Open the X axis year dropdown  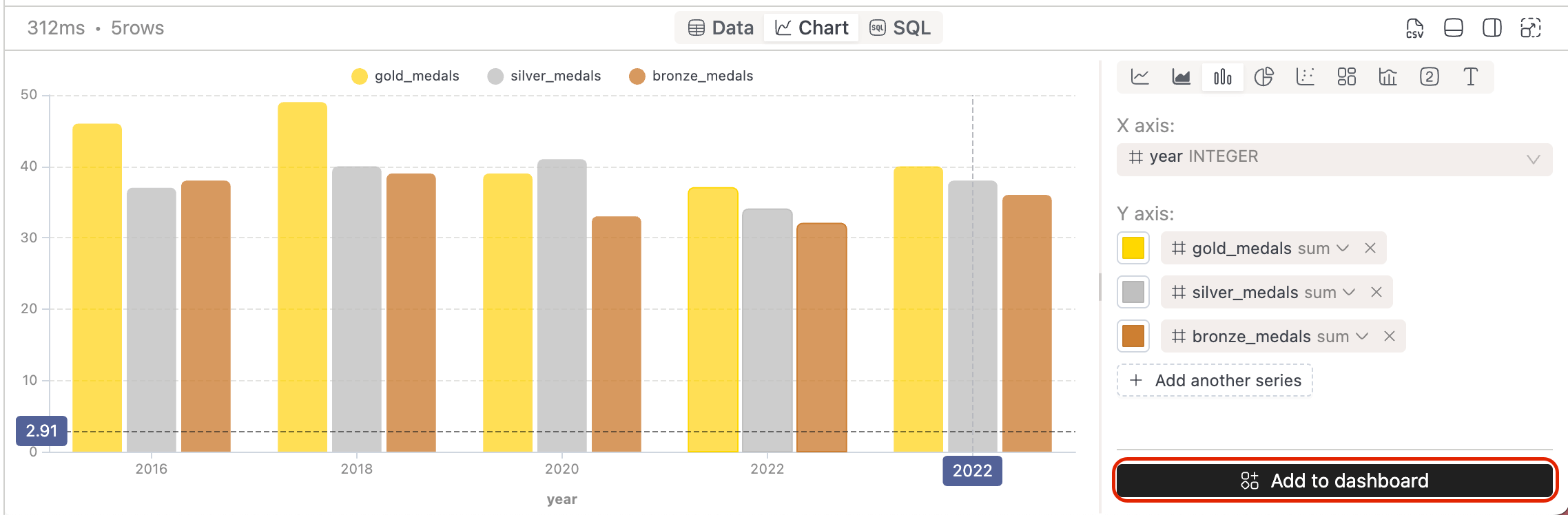coord(1334,159)
